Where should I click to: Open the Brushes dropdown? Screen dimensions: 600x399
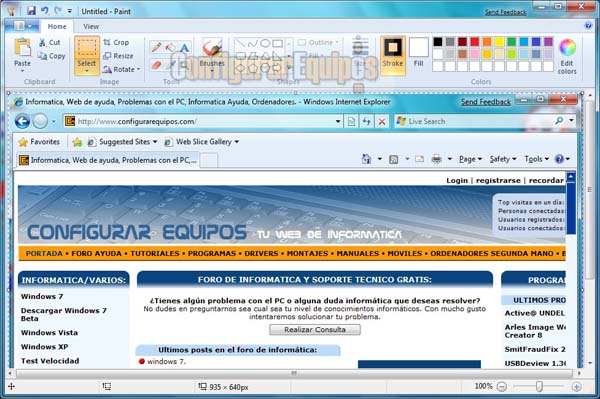coord(212,71)
